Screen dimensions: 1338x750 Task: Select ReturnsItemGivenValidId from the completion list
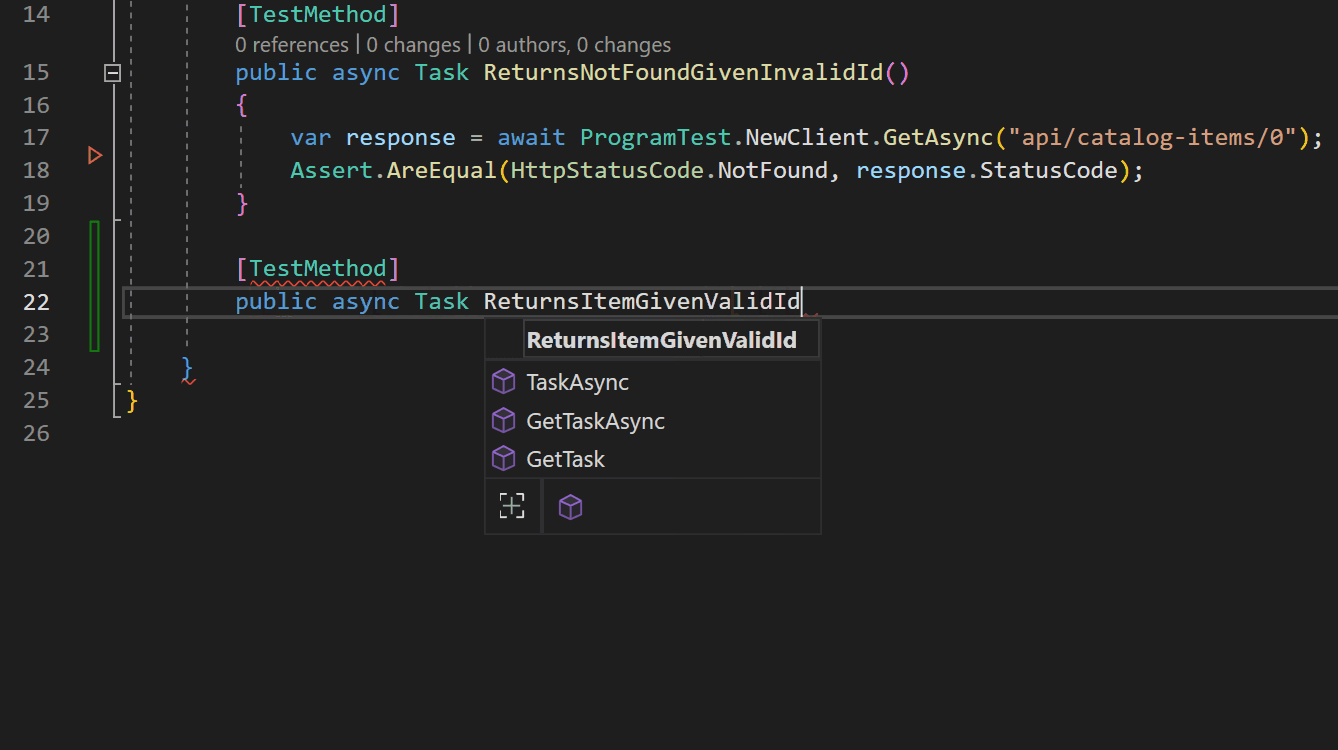[663, 339]
